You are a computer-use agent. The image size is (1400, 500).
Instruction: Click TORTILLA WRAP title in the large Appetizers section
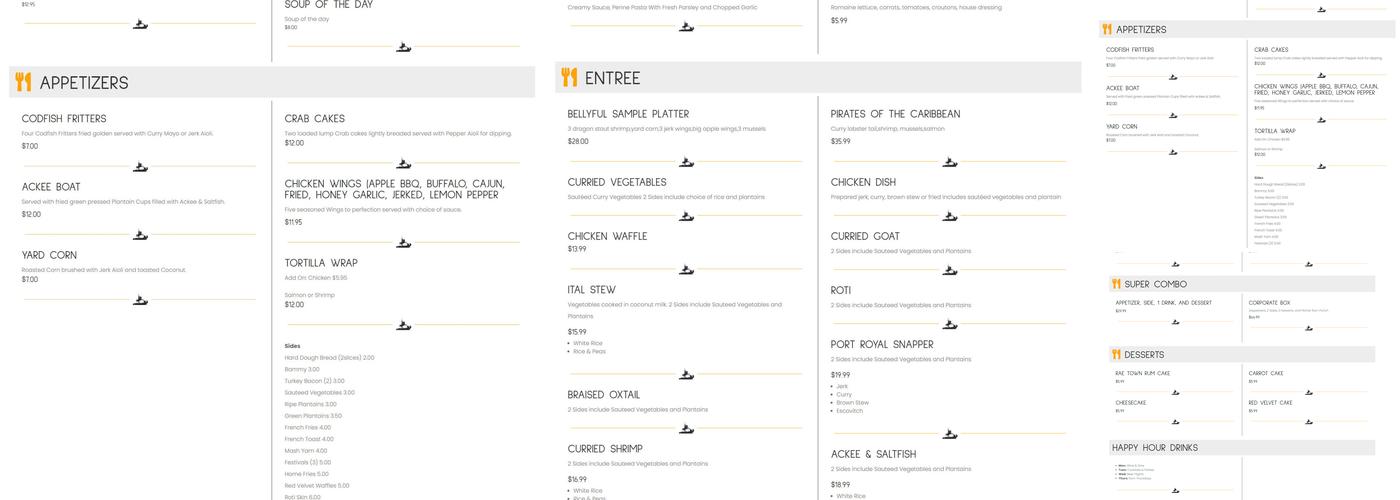click(321, 263)
